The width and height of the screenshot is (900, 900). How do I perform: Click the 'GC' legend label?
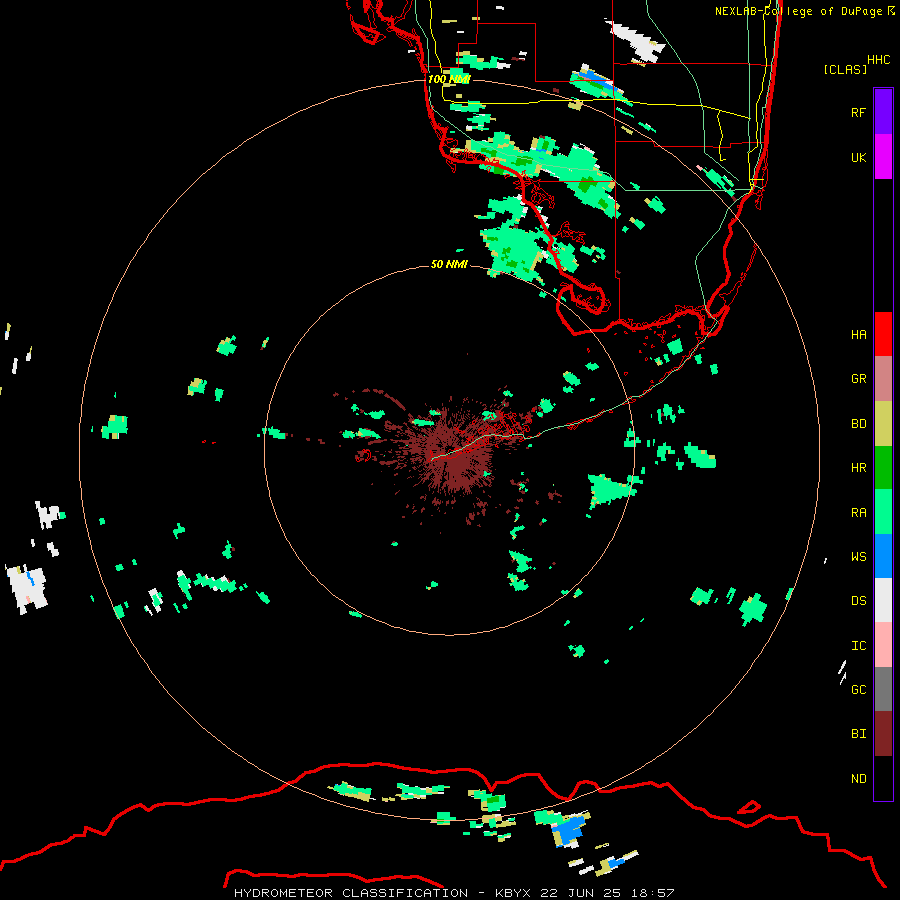858,690
